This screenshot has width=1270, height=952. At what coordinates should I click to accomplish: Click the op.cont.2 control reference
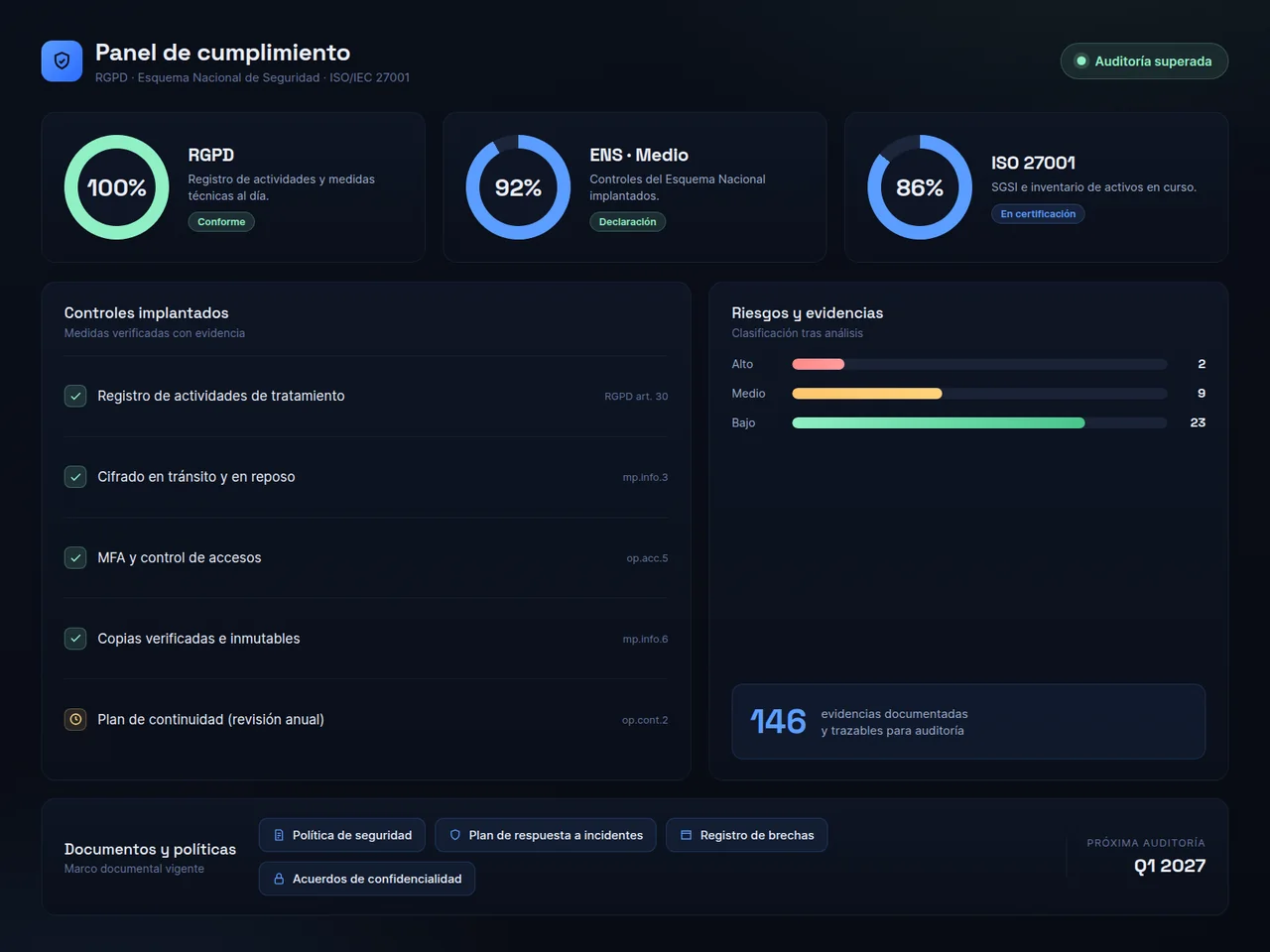click(x=645, y=720)
